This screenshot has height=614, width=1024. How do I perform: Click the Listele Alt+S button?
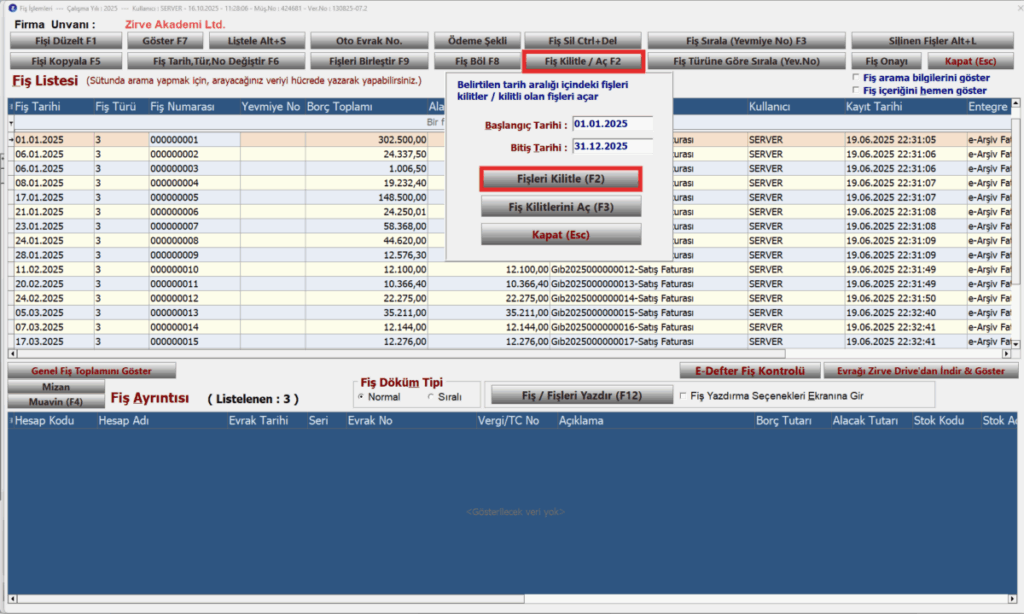point(257,40)
